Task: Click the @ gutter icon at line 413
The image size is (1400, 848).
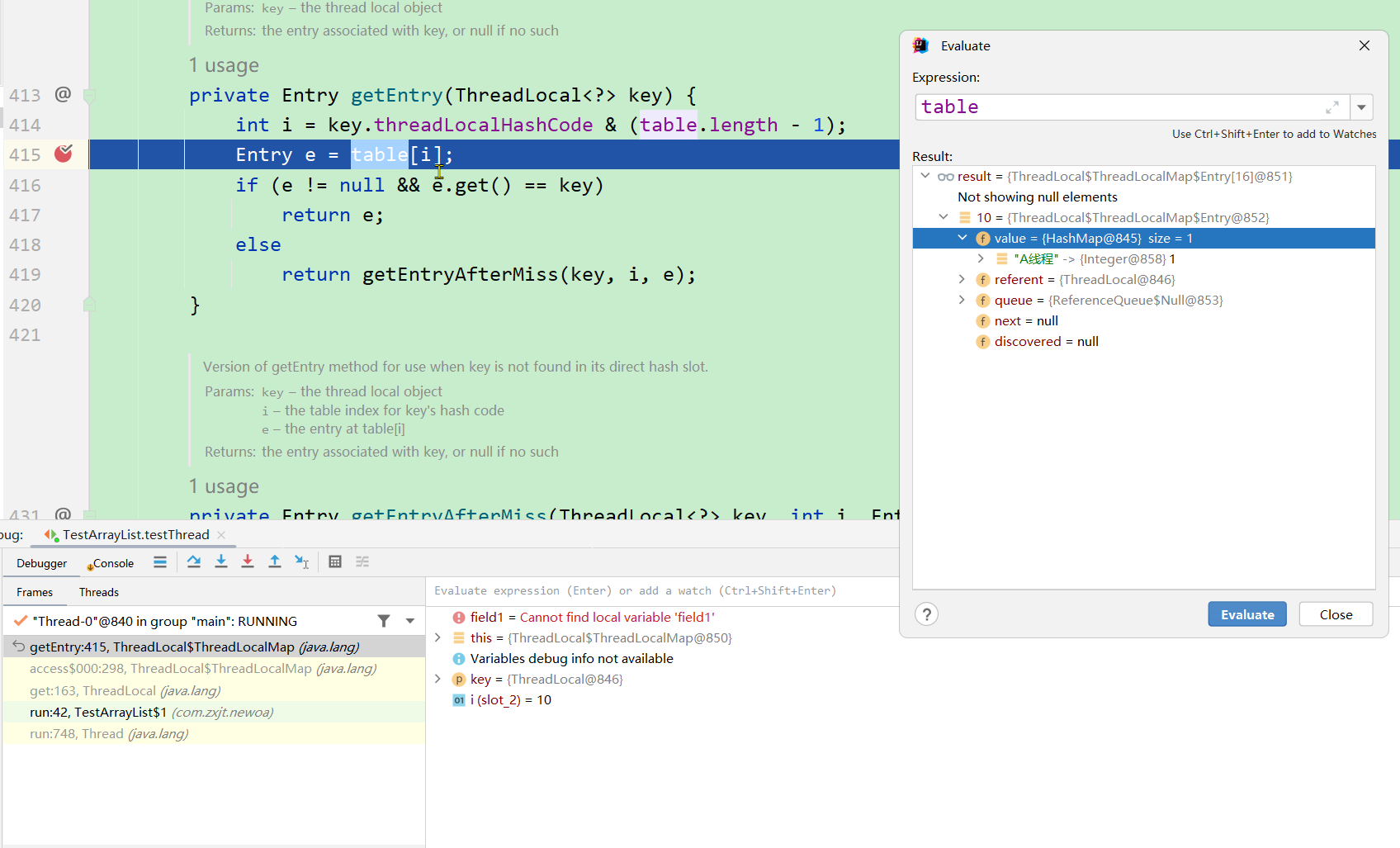Action: (x=63, y=94)
